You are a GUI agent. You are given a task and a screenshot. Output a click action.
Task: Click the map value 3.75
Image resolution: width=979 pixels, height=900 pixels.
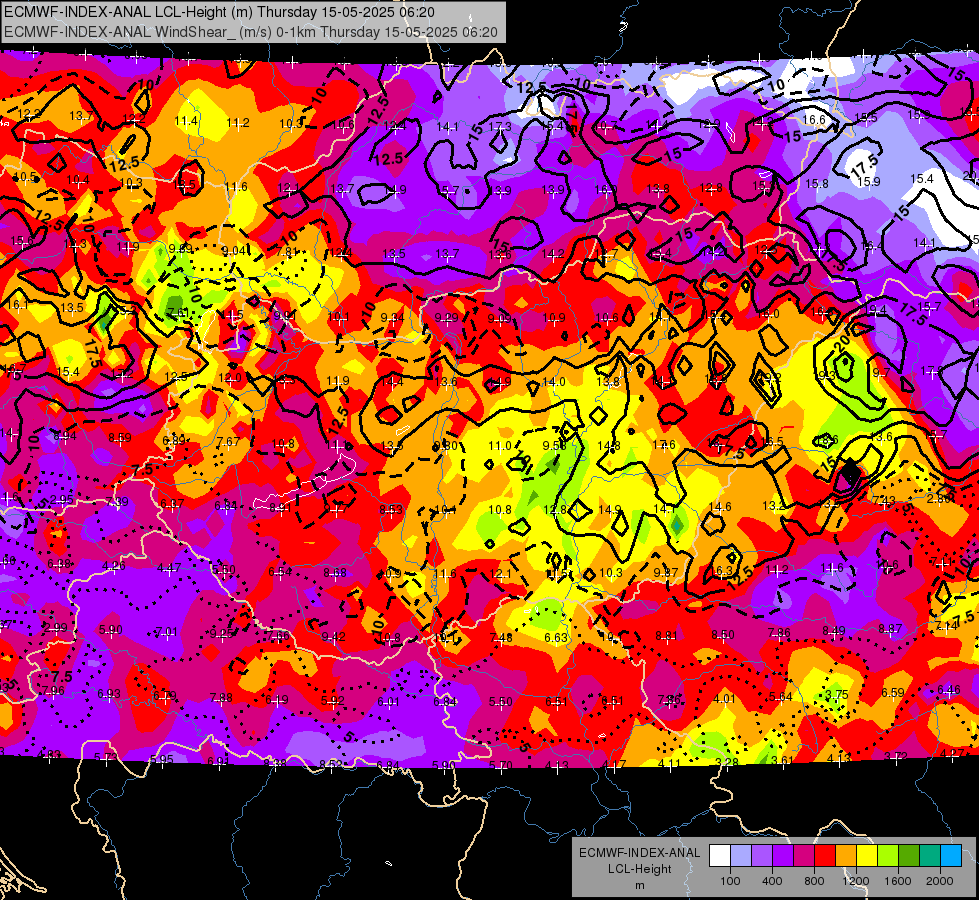pyautogui.click(x=837, y=695)
